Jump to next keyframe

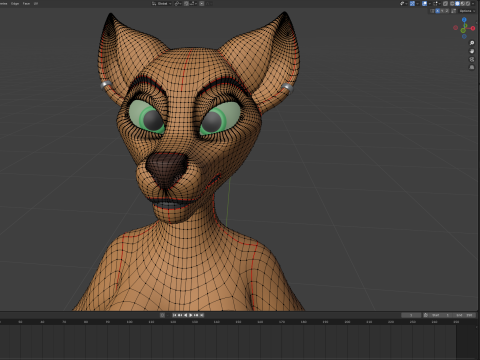pyautogui.click(x=196, y=315)
